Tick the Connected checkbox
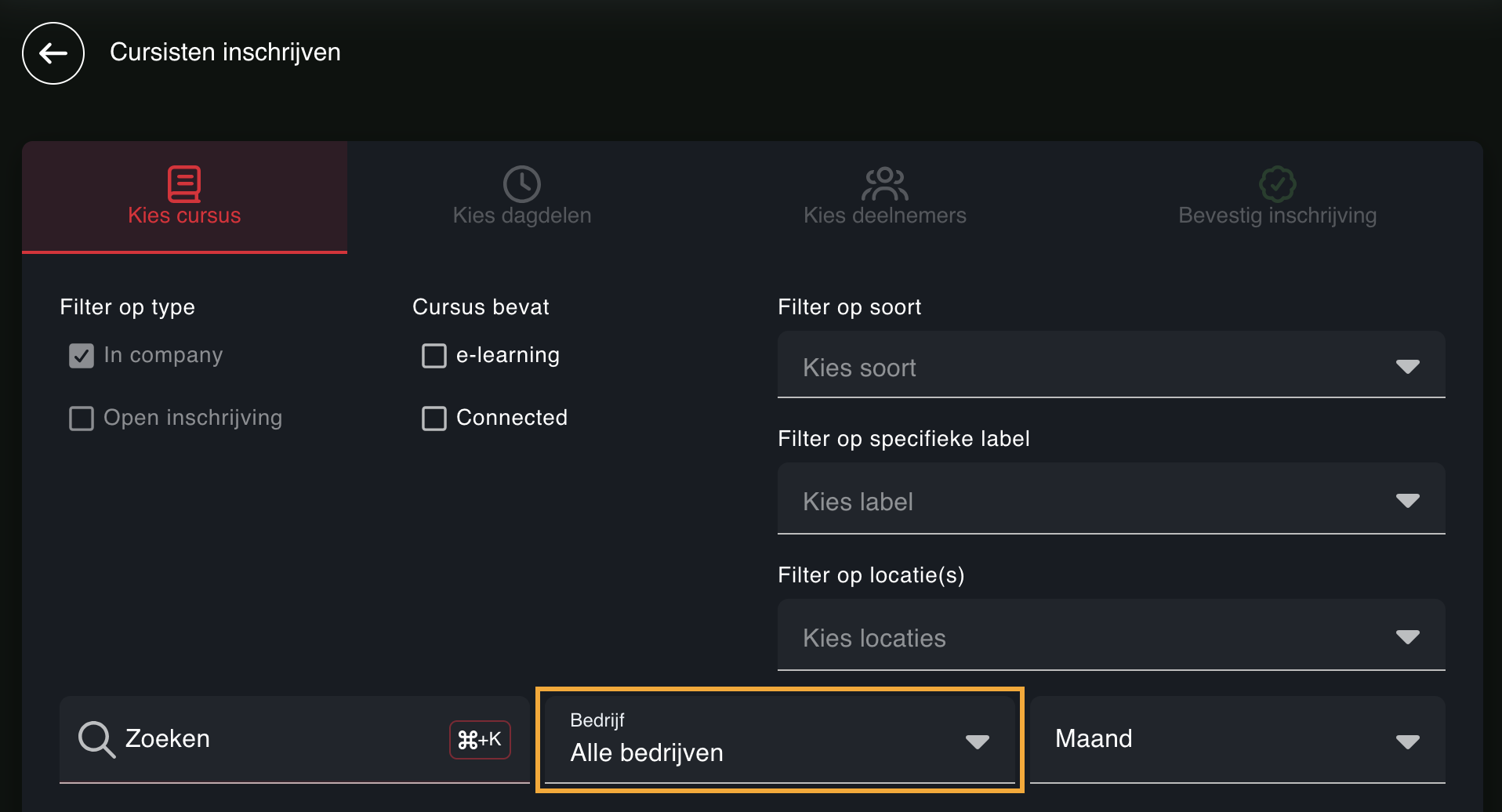The height and width of the screenshot is (812, 1502). pyautogui.click(x=434, y=419)
